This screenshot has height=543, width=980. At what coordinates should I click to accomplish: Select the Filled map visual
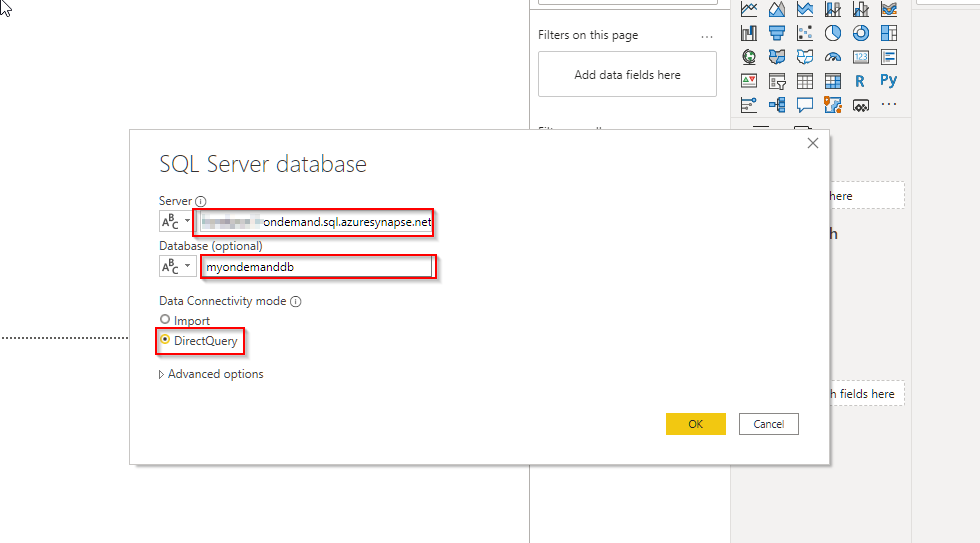777,57
